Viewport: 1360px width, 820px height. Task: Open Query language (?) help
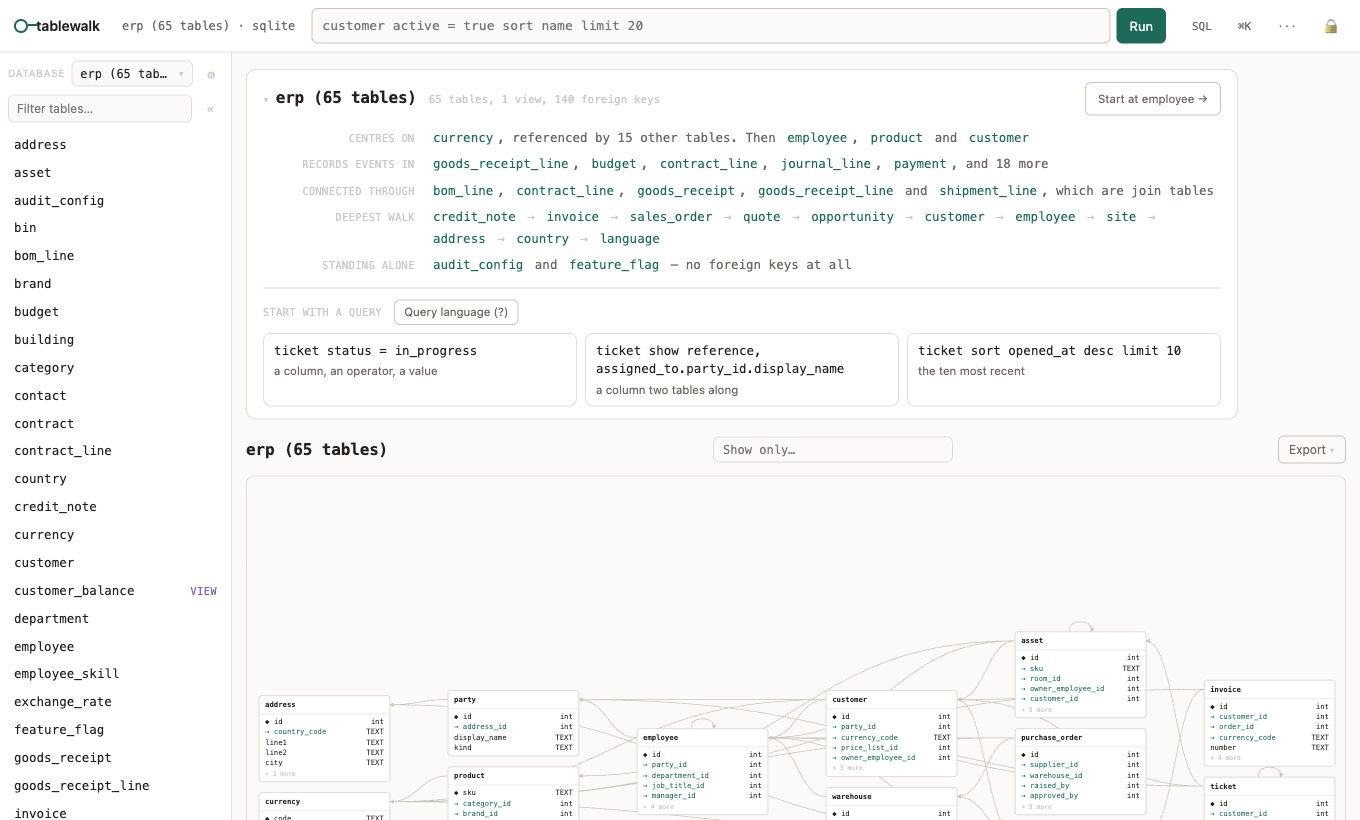[x=456, y=312]
